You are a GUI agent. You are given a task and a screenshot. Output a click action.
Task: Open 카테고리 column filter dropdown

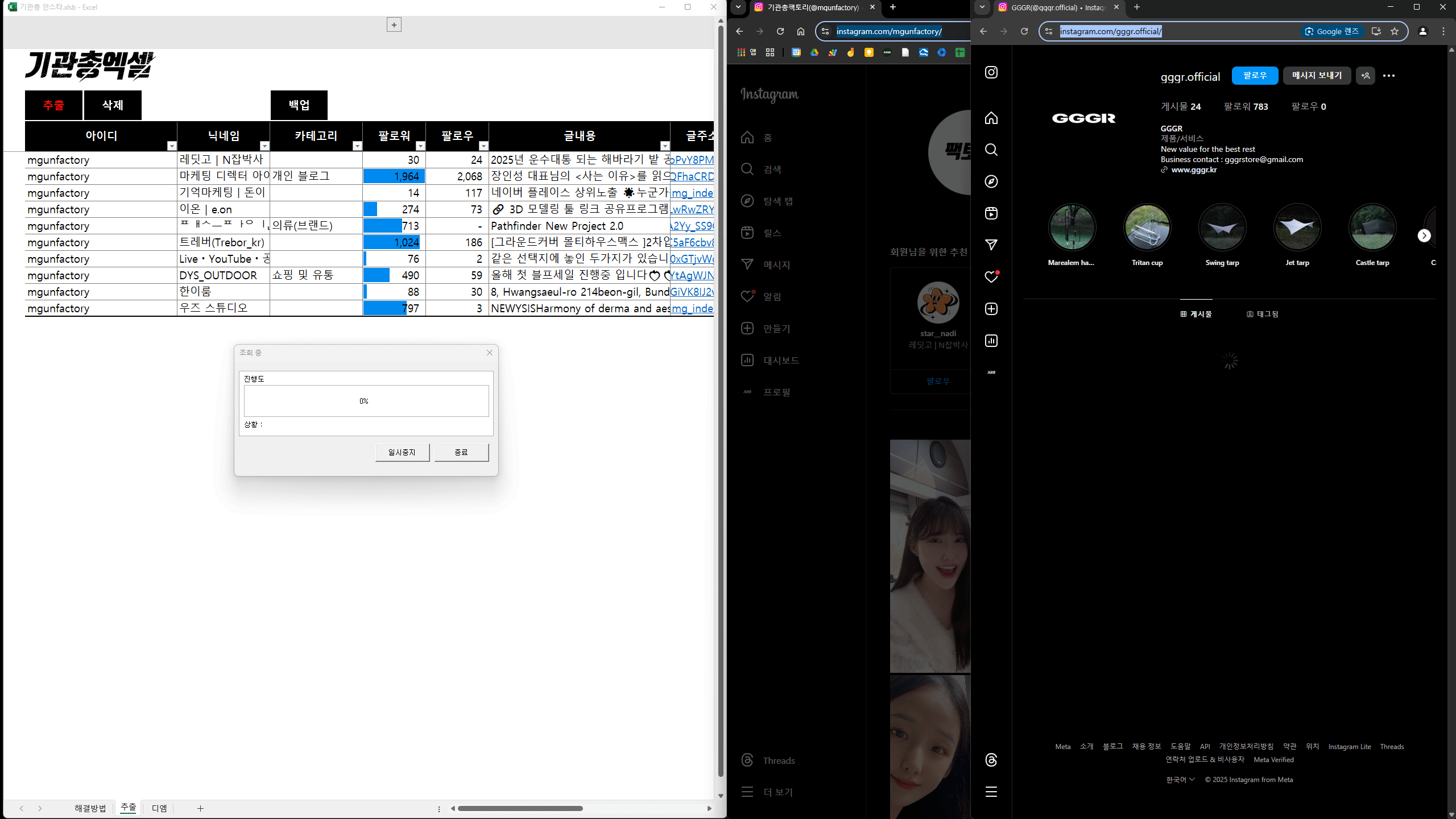tap(357, 146)
